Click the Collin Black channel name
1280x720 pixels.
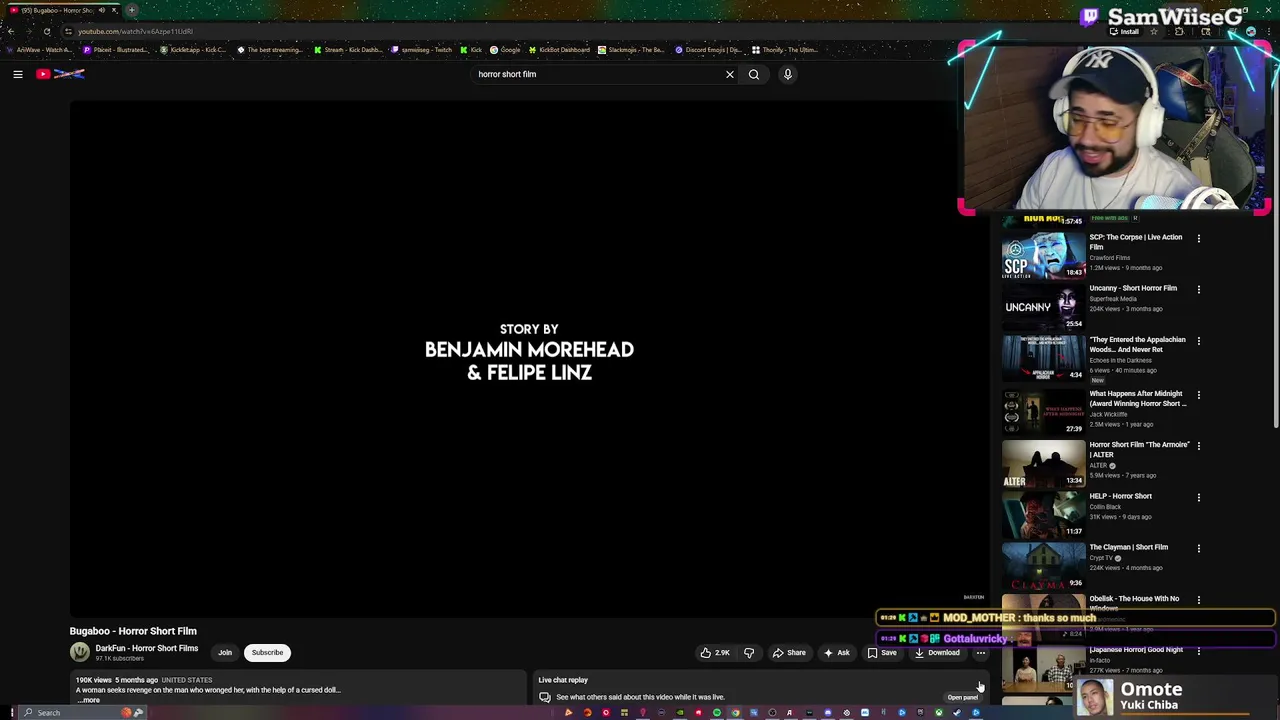pos(1105,507)
